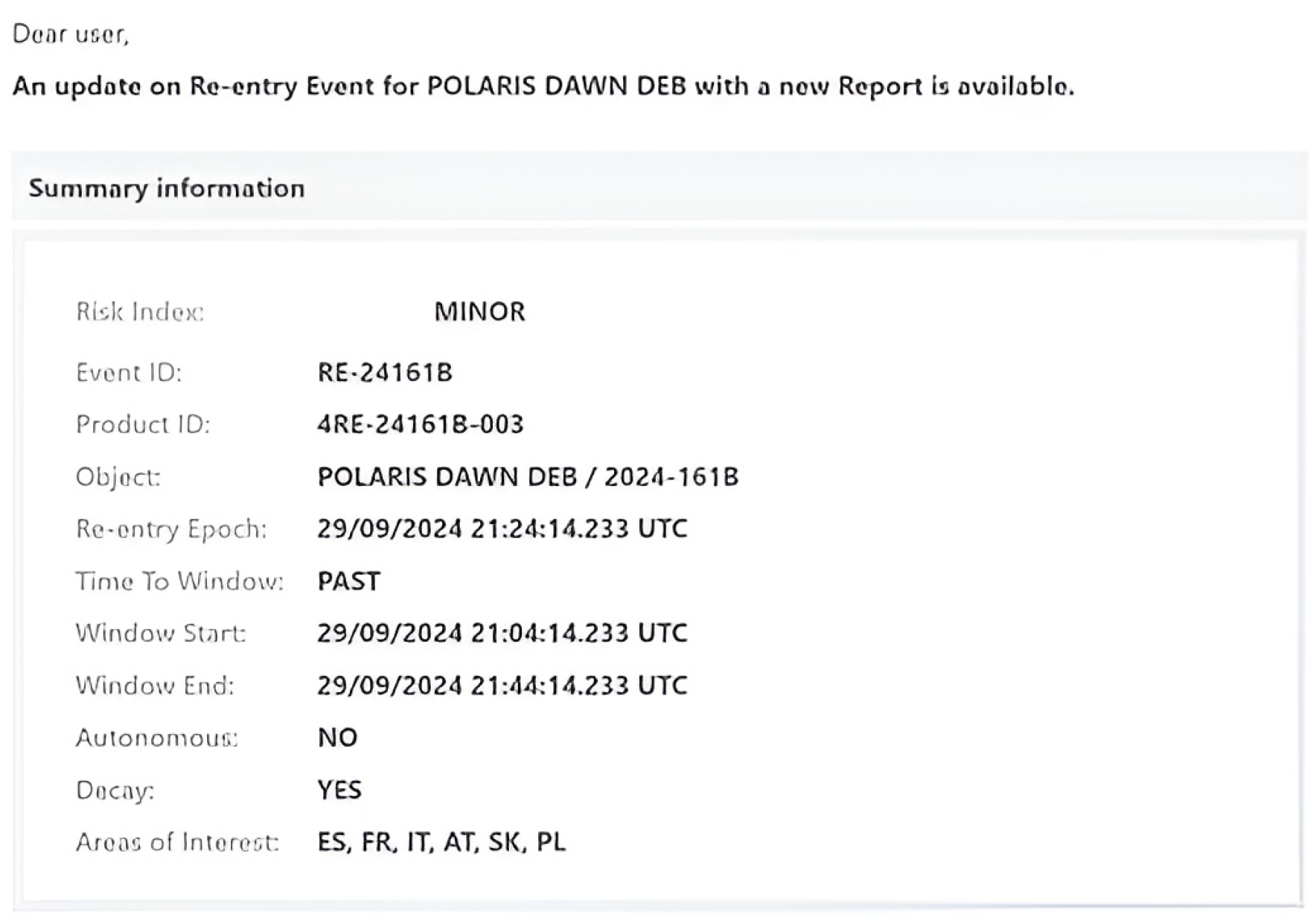Select the Re-entry Epoch timestamp 21:24:14.233 UTC
The height and width of the screenshot is (923, 1316).
click(x=502, y=528)
